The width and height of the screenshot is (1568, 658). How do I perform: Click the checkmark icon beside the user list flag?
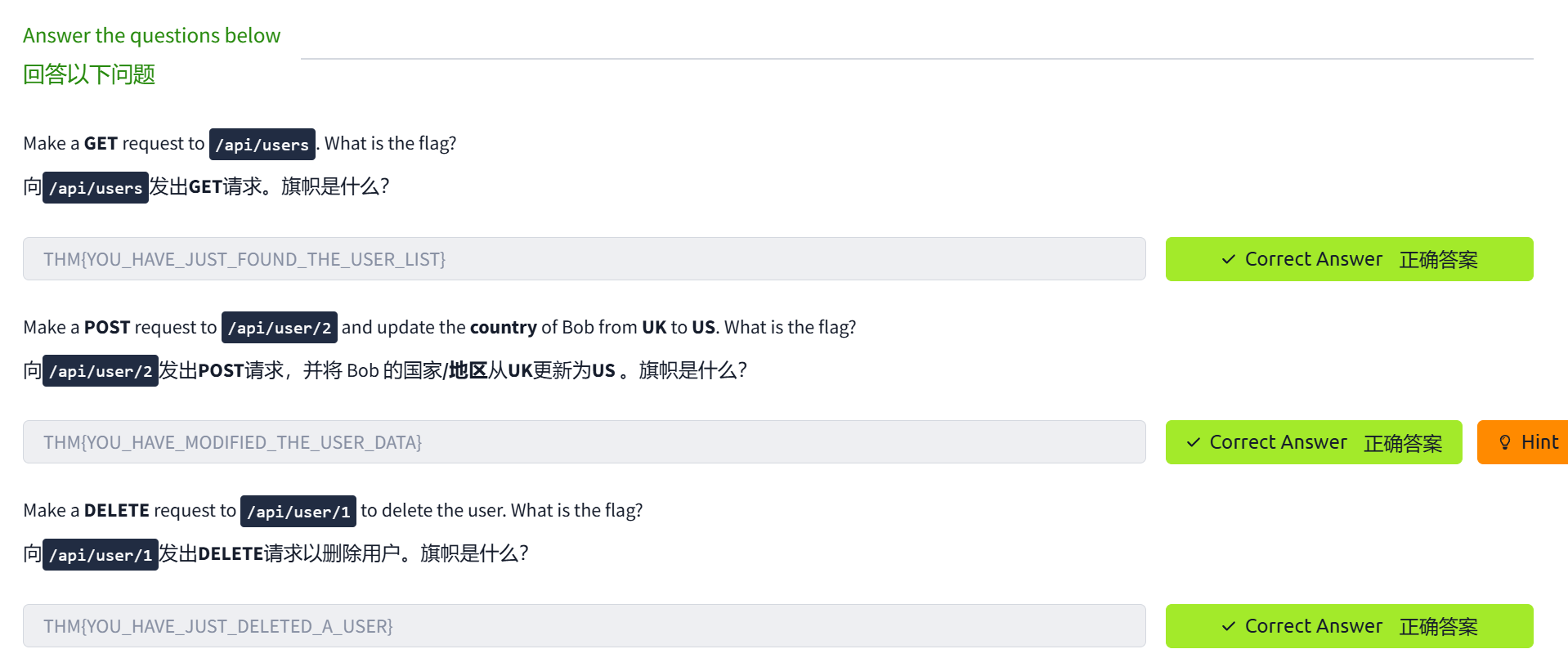click(x=1228, y=260)
